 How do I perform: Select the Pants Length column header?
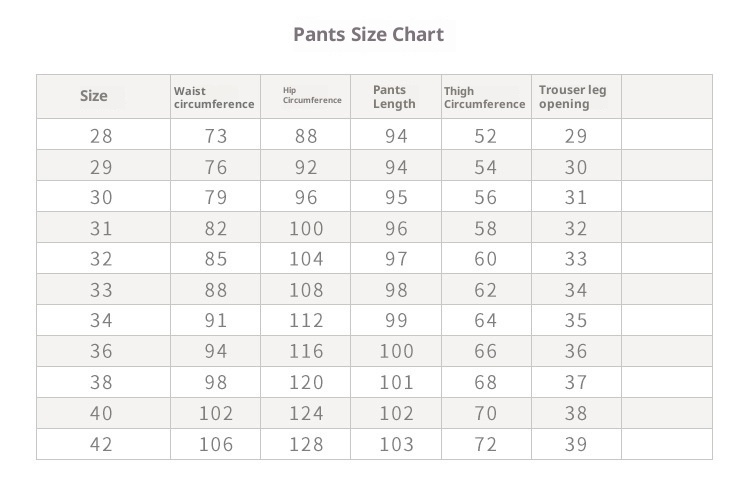[x=394, y=97]
